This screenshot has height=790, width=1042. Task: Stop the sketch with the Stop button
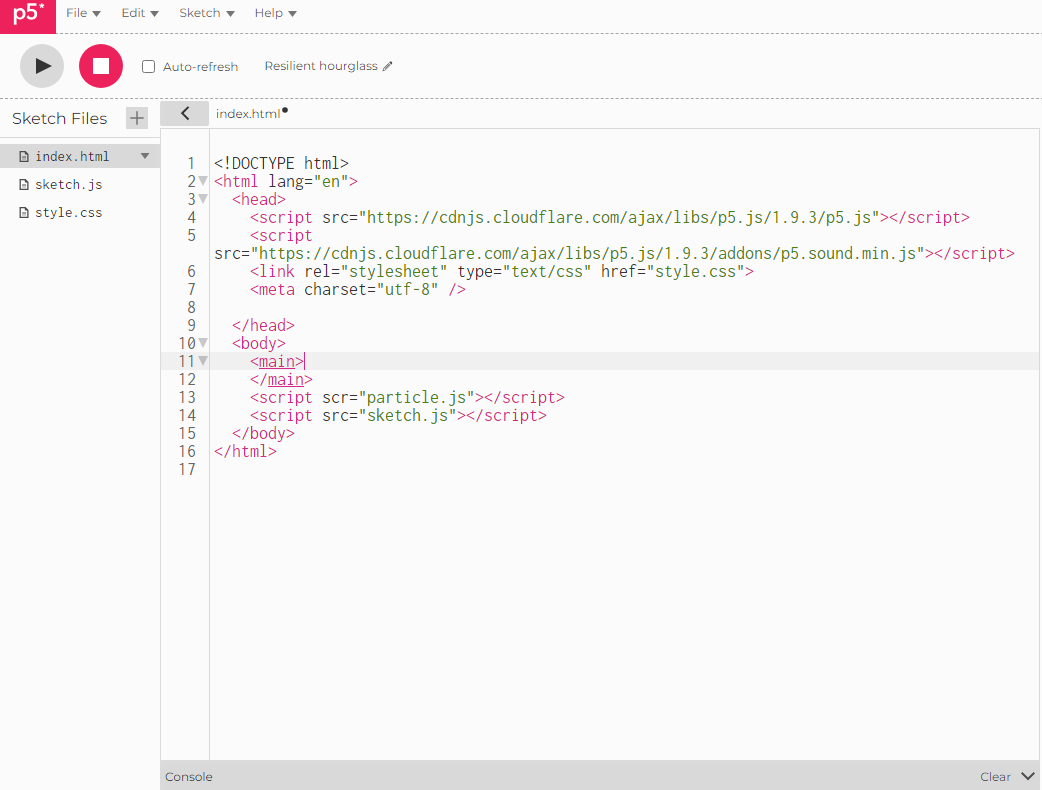pos(101,66)
